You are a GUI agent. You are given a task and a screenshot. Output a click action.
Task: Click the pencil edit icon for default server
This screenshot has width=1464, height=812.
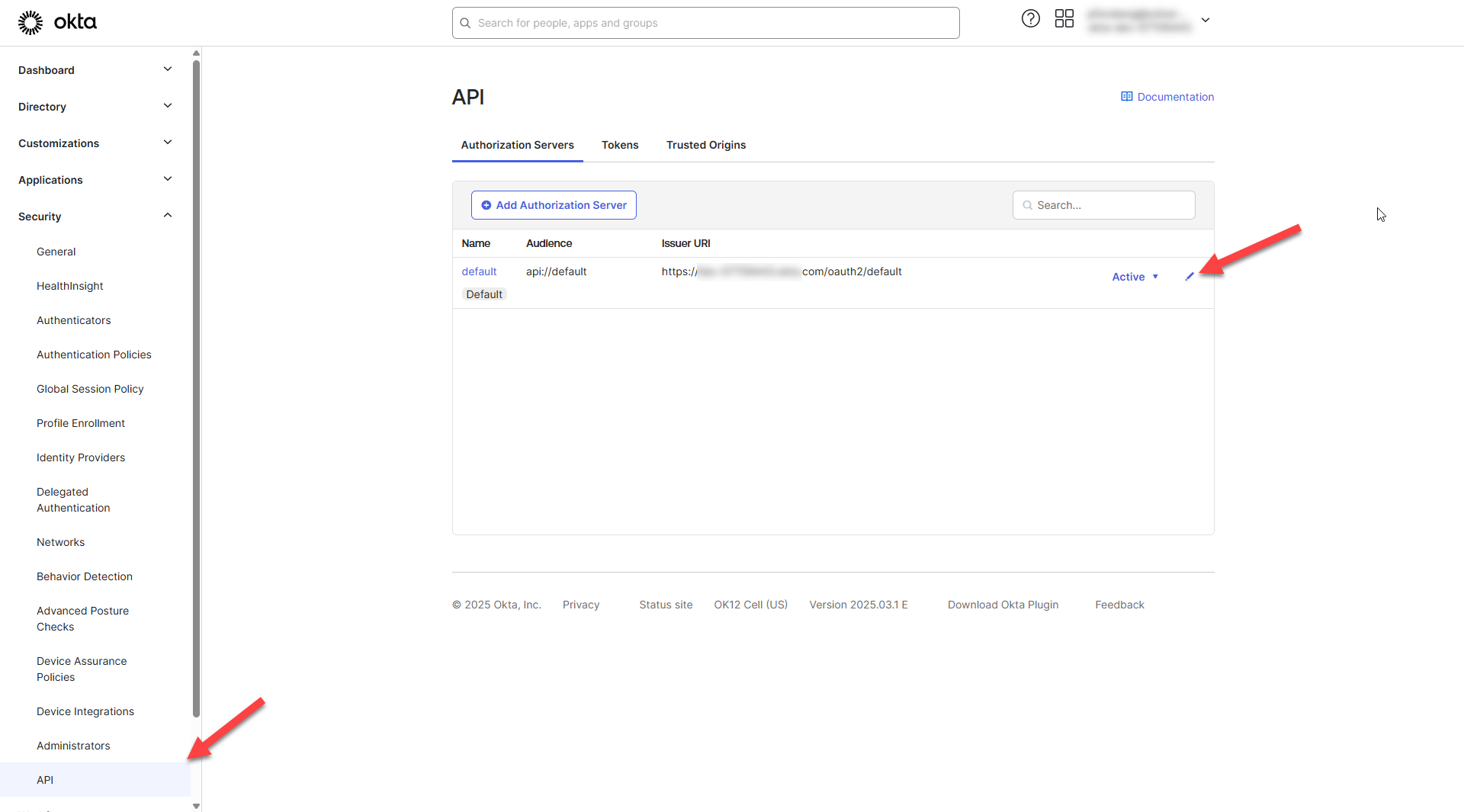1189,277
